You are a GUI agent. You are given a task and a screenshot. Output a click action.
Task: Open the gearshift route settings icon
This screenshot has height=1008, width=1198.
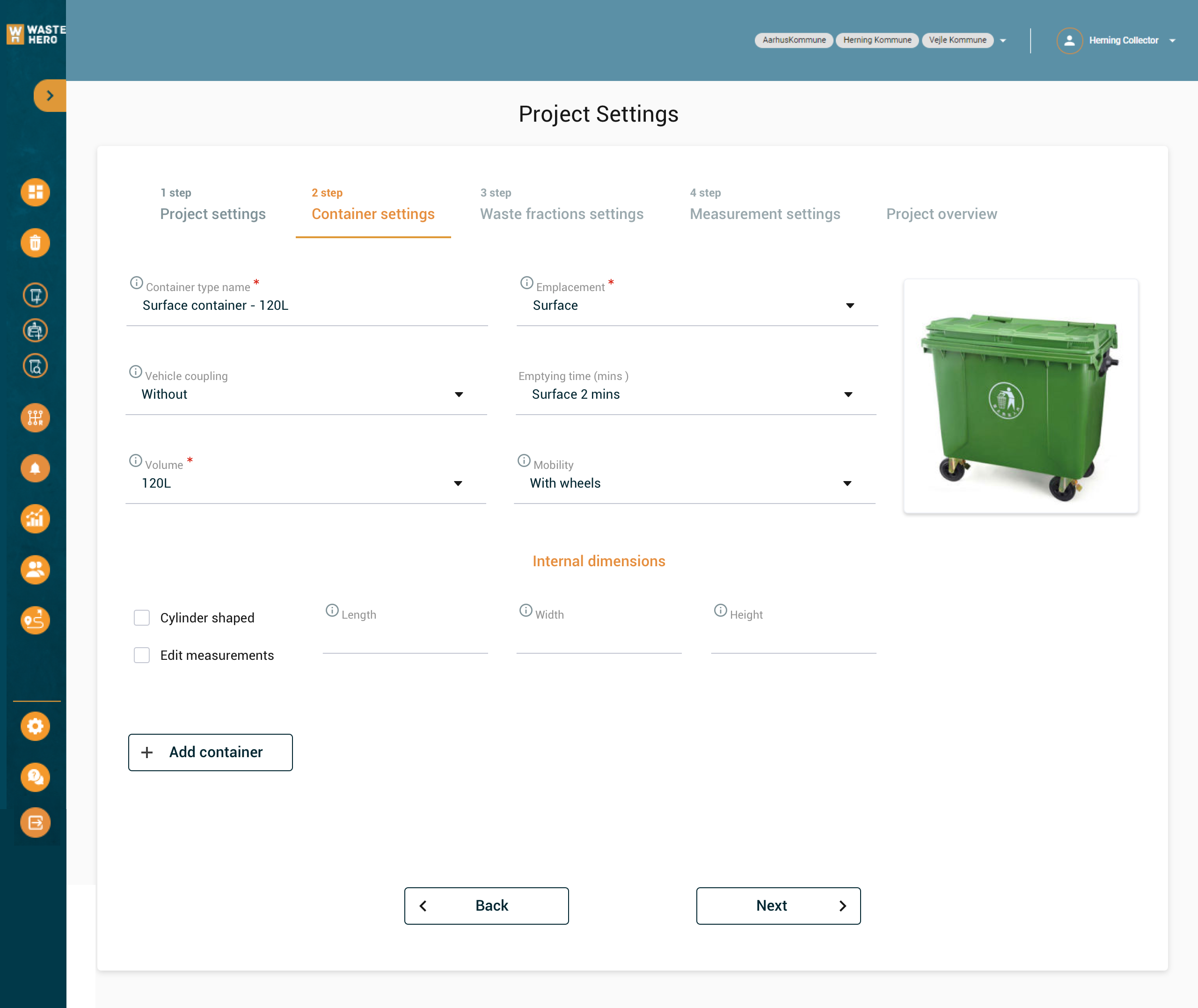[x=35, y=418]
